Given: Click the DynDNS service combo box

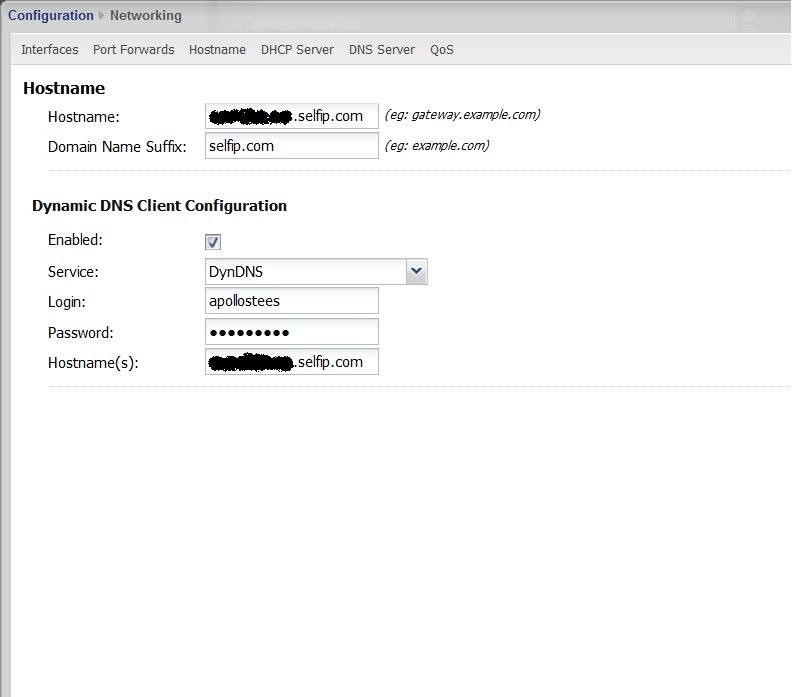Looking at the screenshot, I should pyautogui.click(x=316, y=271).
